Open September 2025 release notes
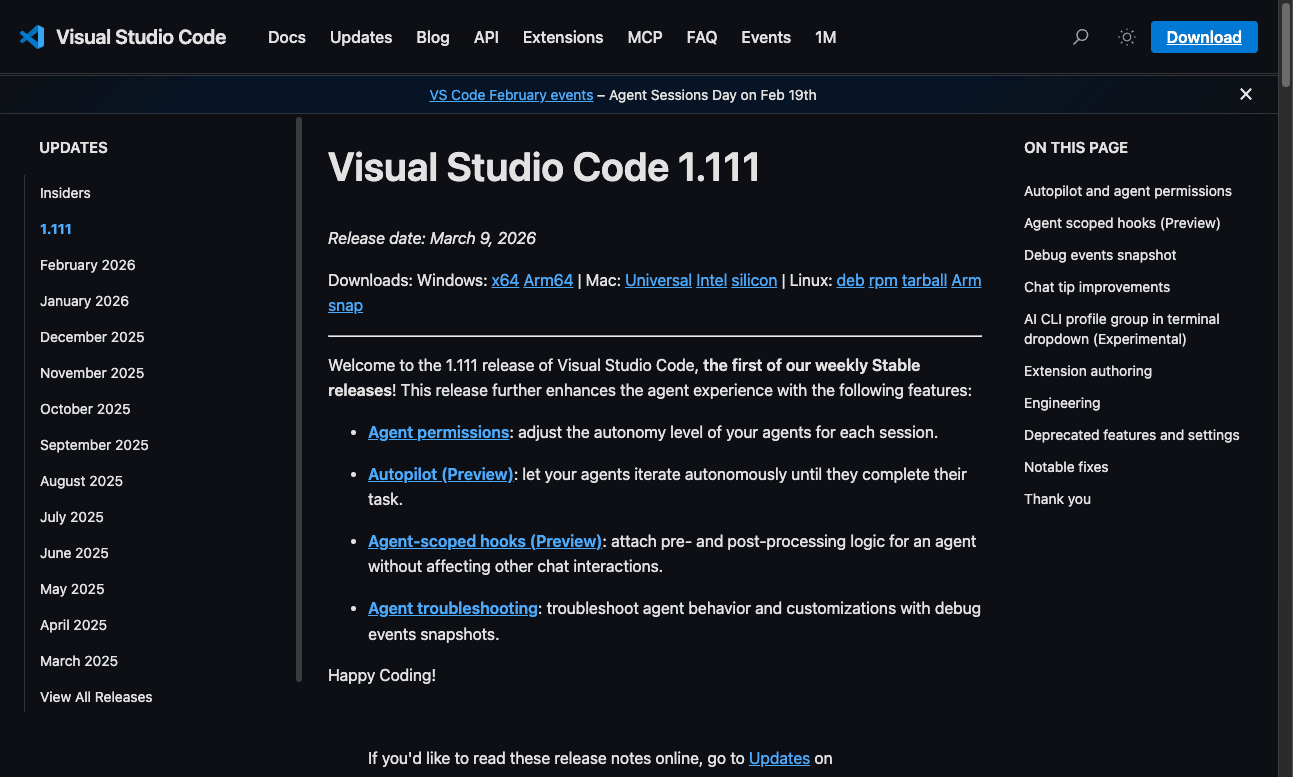 click(94, 445)
